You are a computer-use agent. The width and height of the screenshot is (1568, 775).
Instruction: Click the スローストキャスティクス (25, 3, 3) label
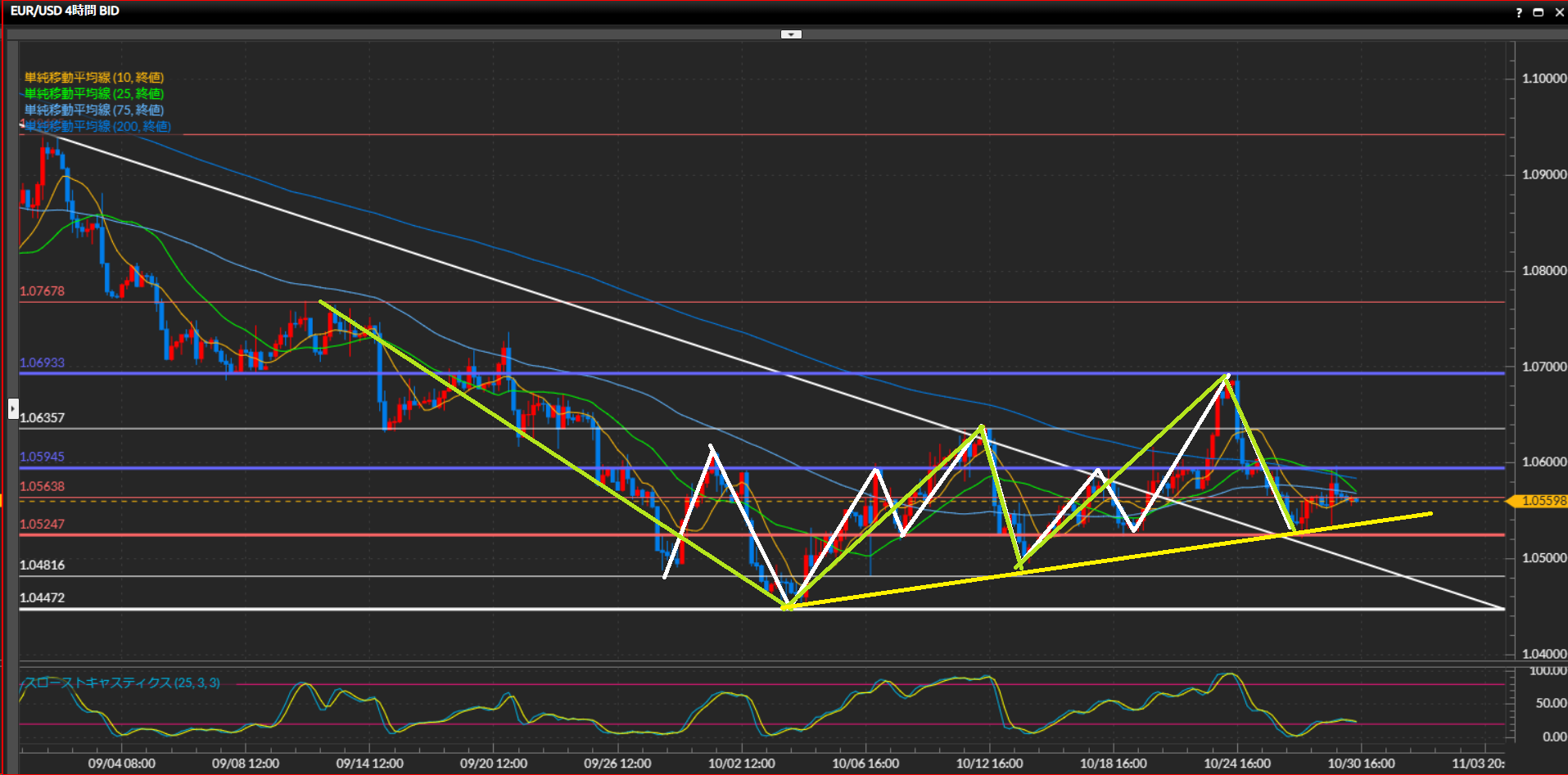(x=123, y=683)
